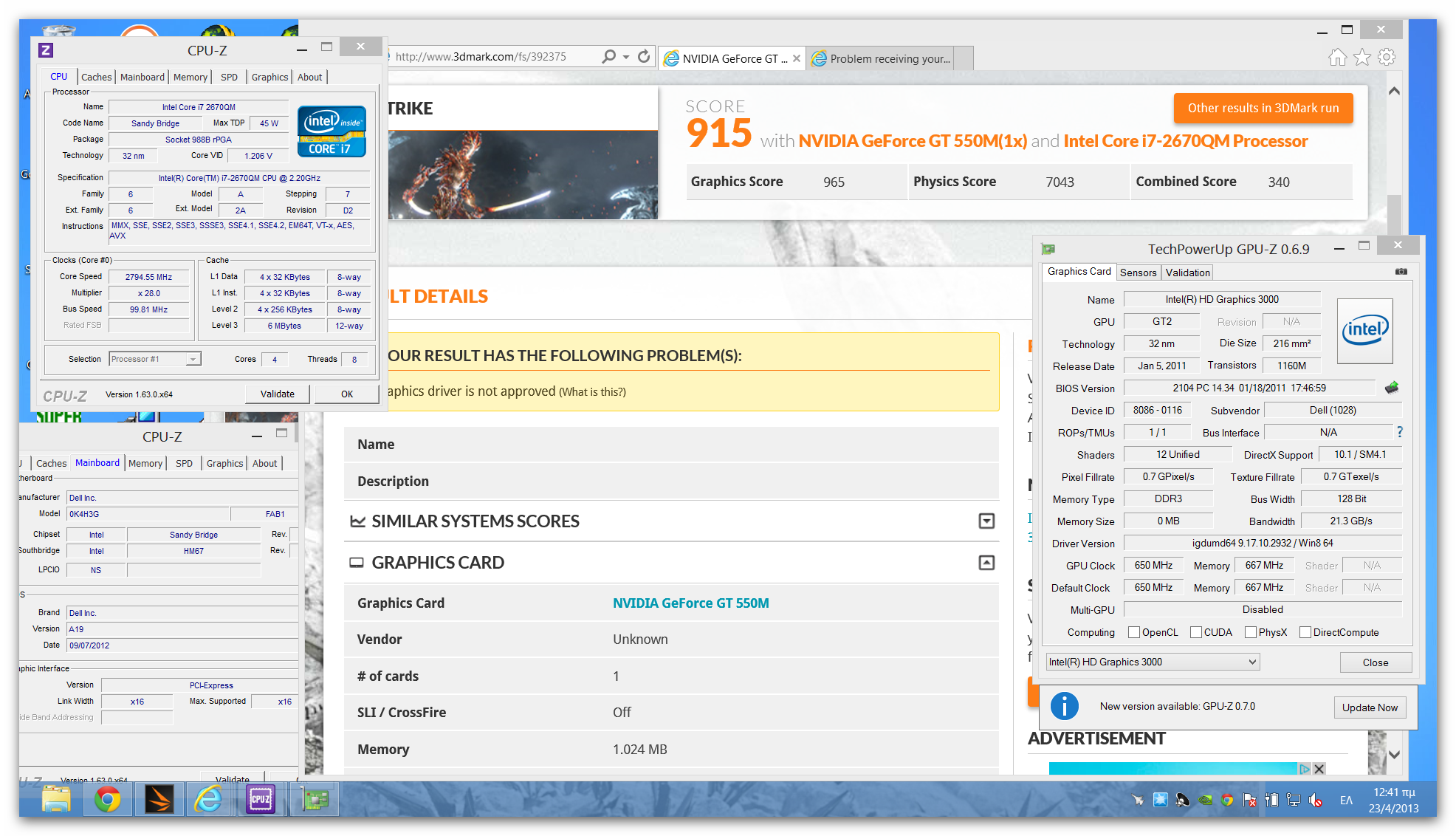Image resolution: width=1456 pixels, height=836 pixels.
Task: Open the About tab in top CPU-Z window
Action: point(309,77)
